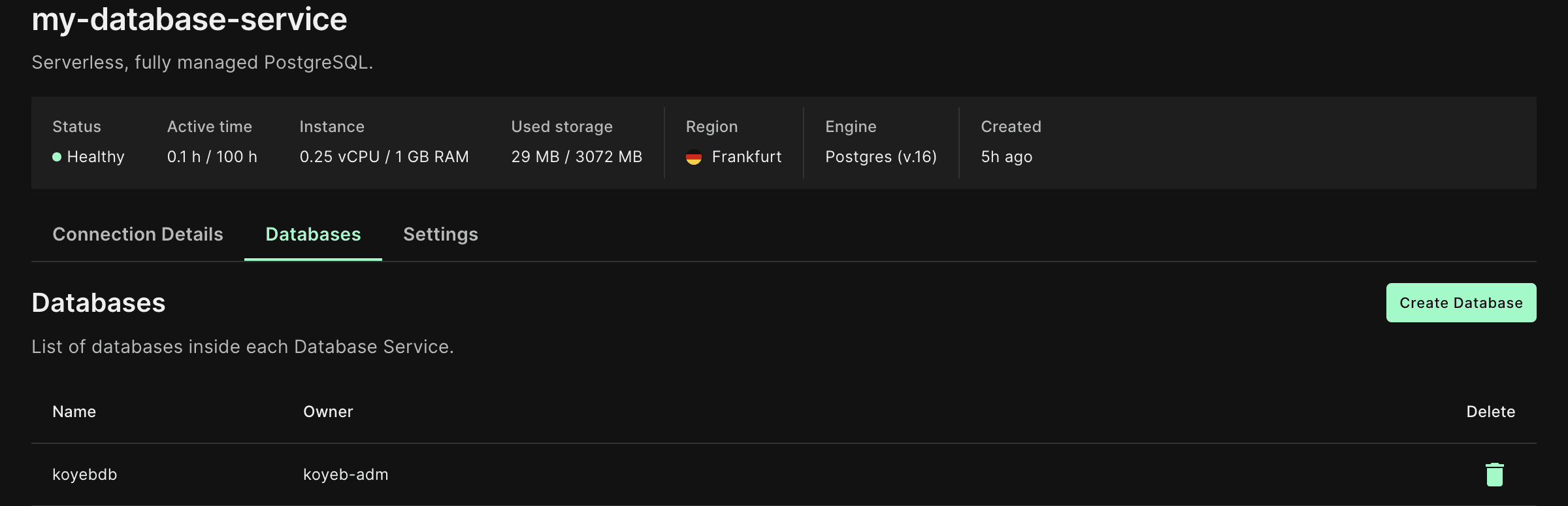
Task: Click the my-database-service page title
Action: point(189,20)
